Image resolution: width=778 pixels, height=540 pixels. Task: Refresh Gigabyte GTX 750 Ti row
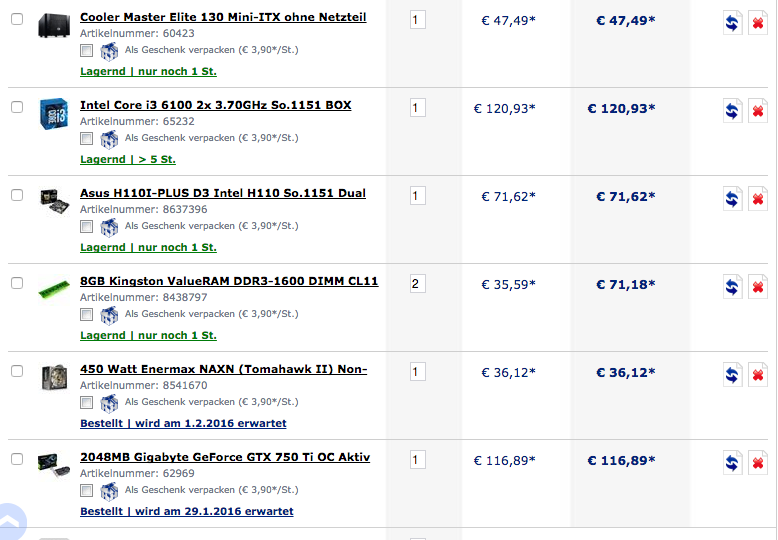click(732, 463)
